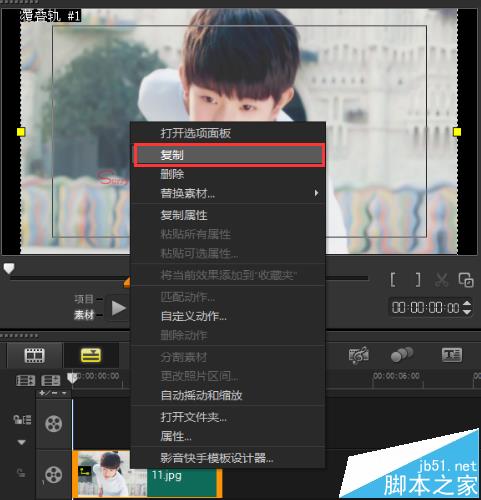Screen dimensions: 481x500
Task: Play the preview
Action: pyautogui.click(x=119, y=308)
